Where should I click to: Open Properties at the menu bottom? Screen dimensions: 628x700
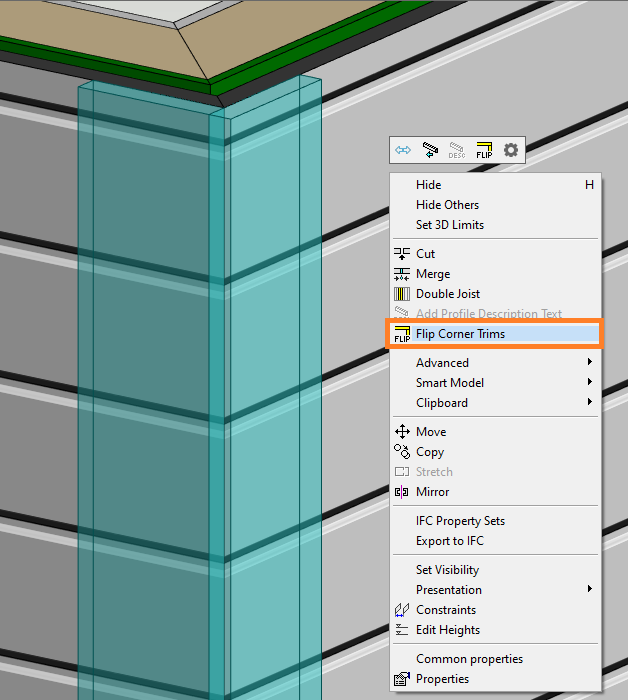pyautogui.click(x=442, y=679)
